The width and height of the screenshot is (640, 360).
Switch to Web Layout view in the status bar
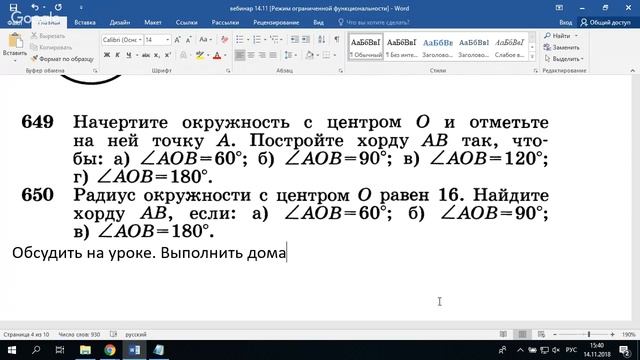click(541, 334)
